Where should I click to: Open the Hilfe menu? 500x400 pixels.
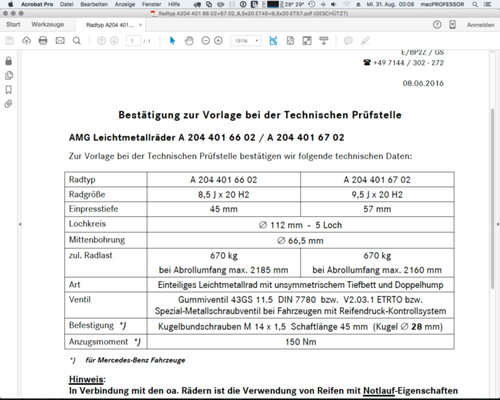(174, 4)
